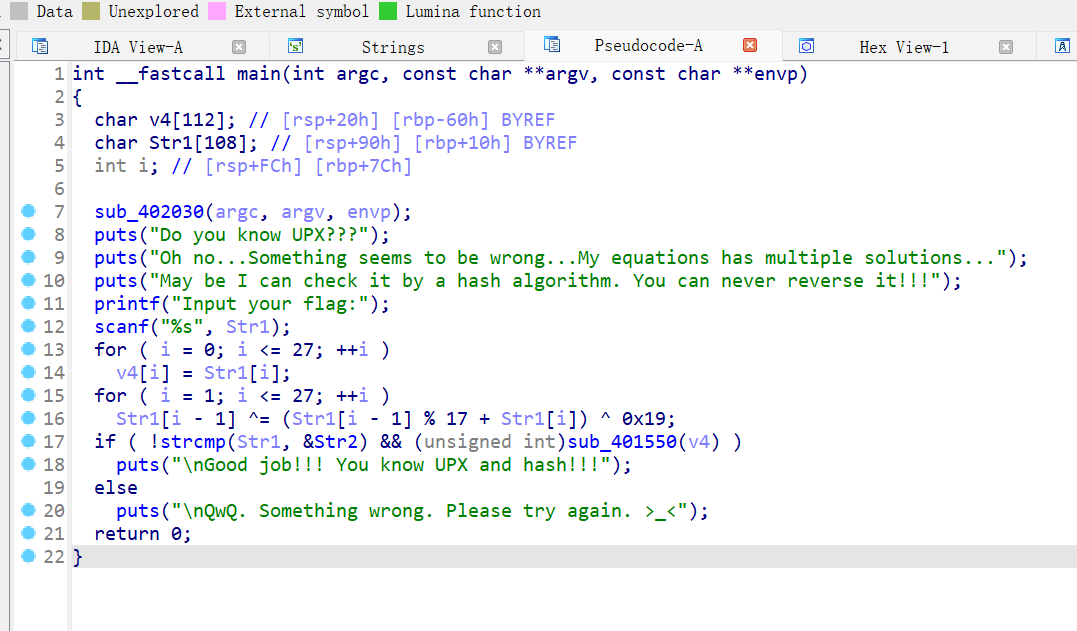Close the Hex View-1 tab
This screenshot has height=631, width=1077.
click(1006, 47)
